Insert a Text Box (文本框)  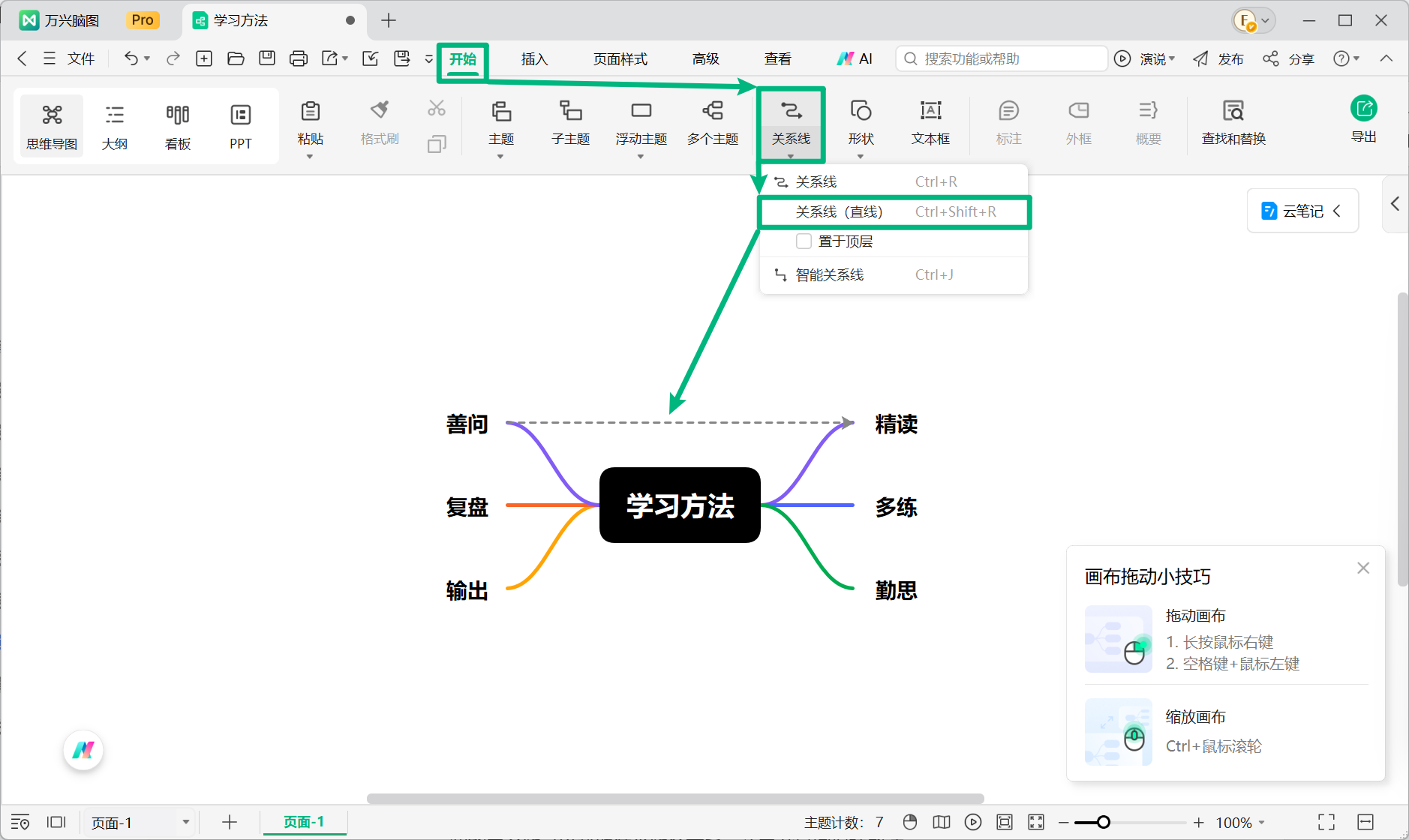point(931,123)
